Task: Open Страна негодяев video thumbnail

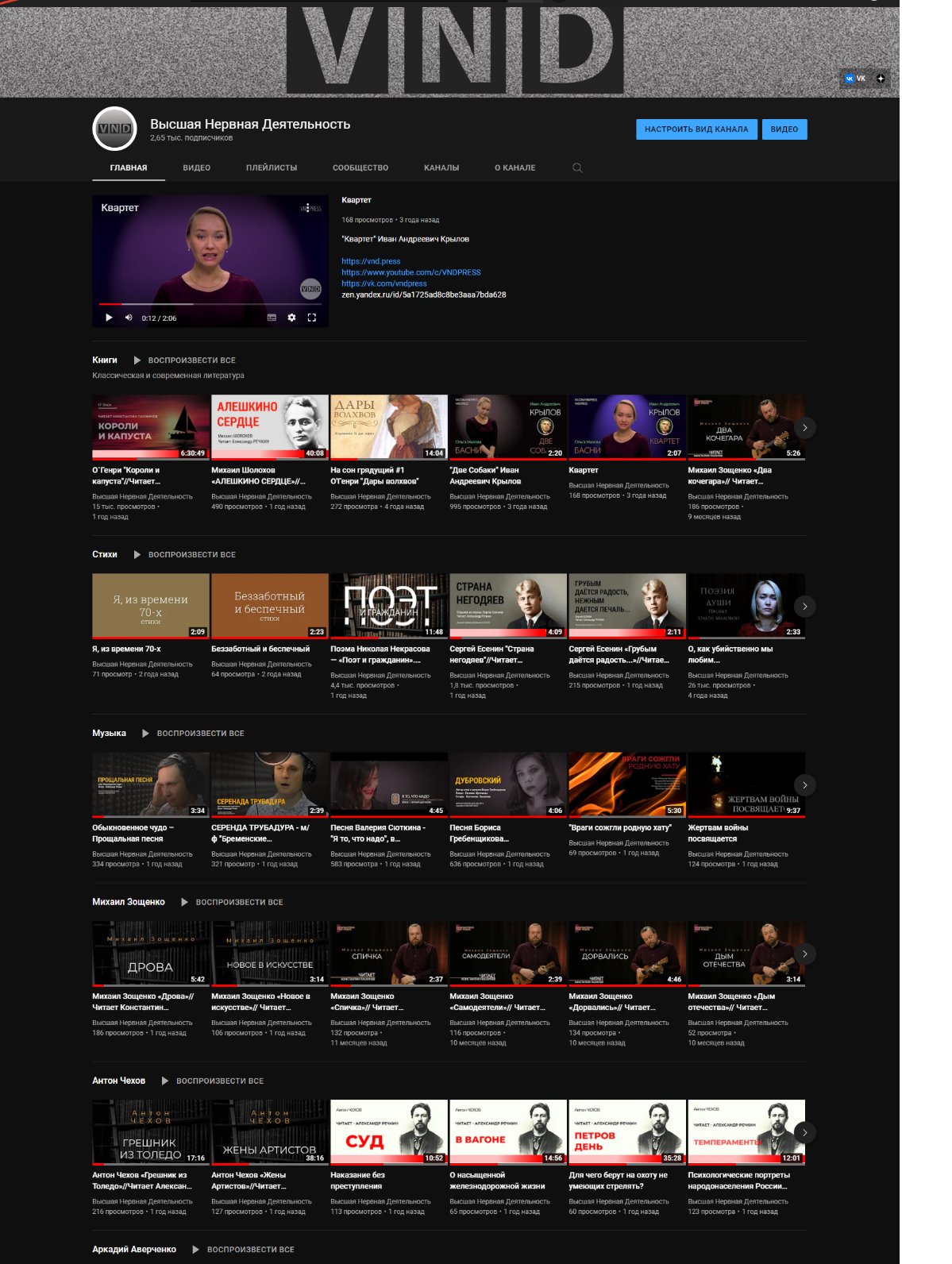Action: [508, 606]
